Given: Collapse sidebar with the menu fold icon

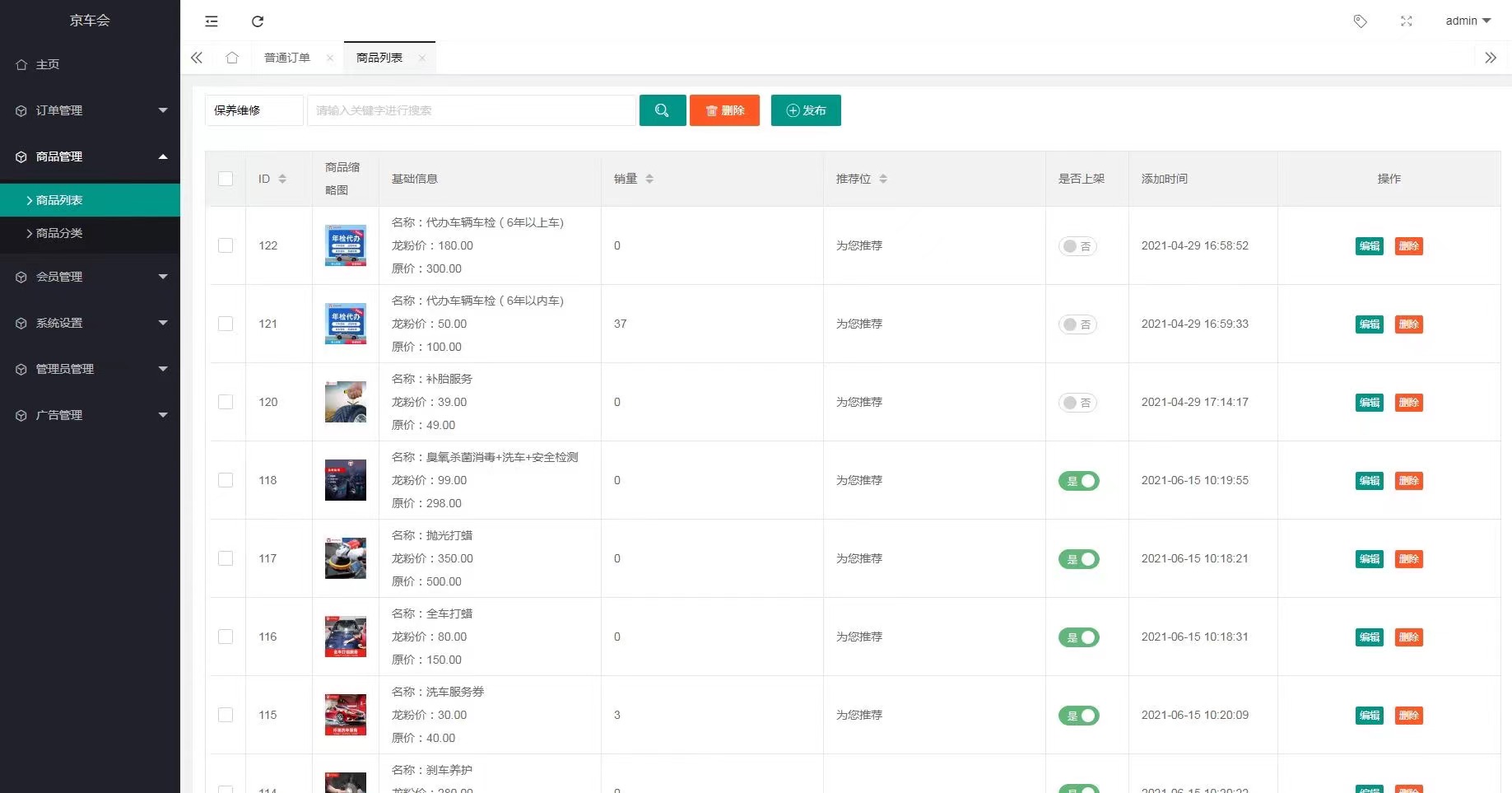Looking at the screenshot, I should coord(212,21).
